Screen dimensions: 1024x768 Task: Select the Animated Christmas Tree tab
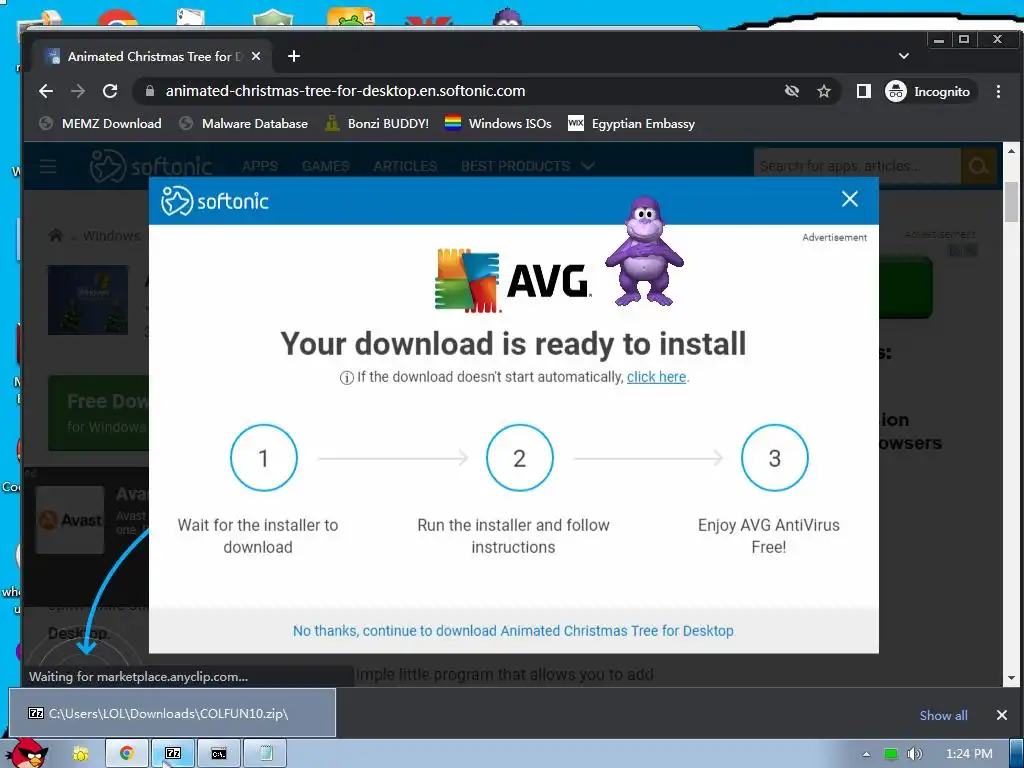point(154,56)
